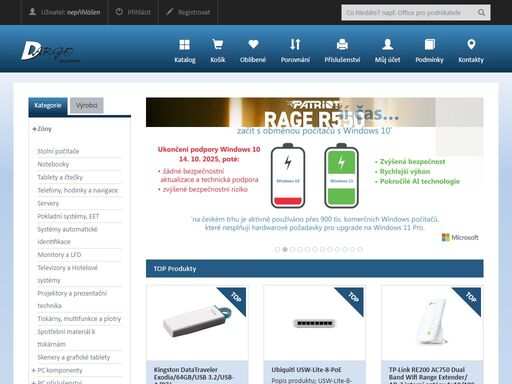
Task: Select the last banner slide dot
Action: click(360, 249)
